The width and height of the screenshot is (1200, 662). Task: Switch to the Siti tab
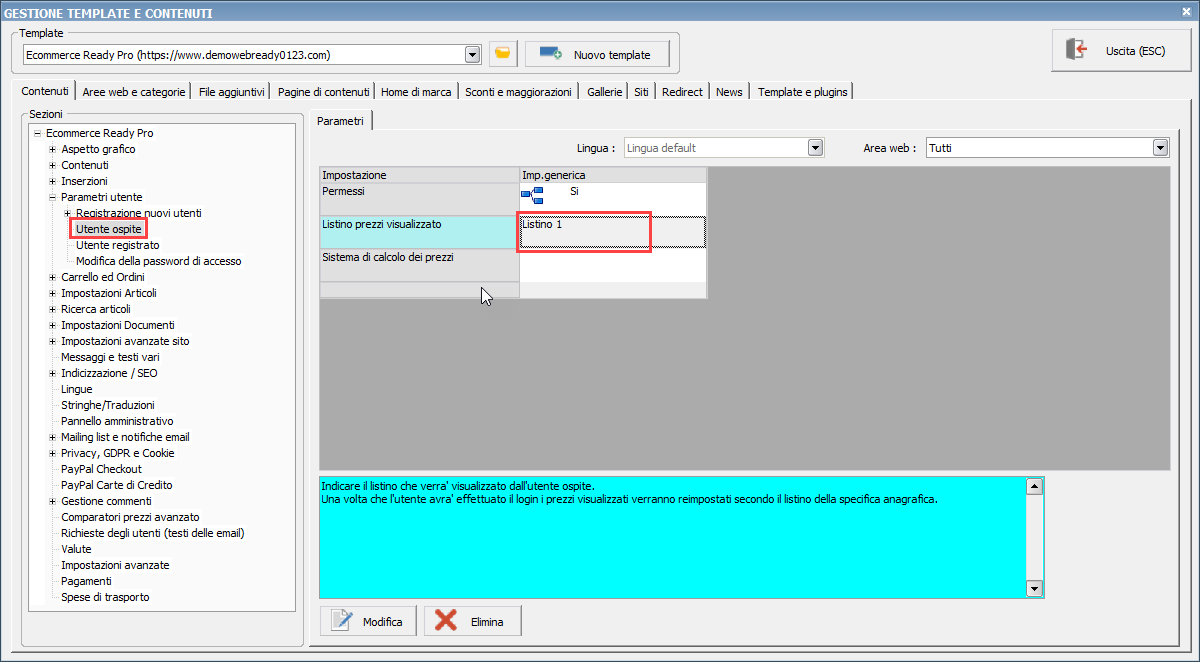641,92
